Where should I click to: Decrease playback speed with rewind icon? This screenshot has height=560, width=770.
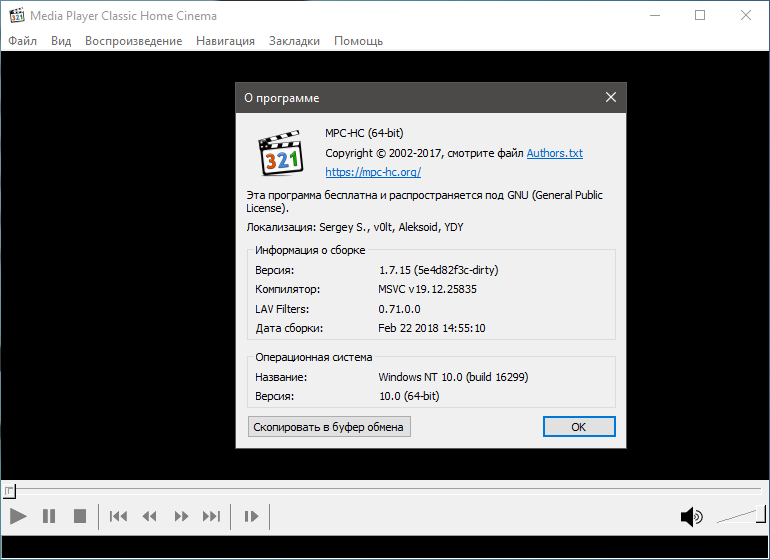coord(149,516)
